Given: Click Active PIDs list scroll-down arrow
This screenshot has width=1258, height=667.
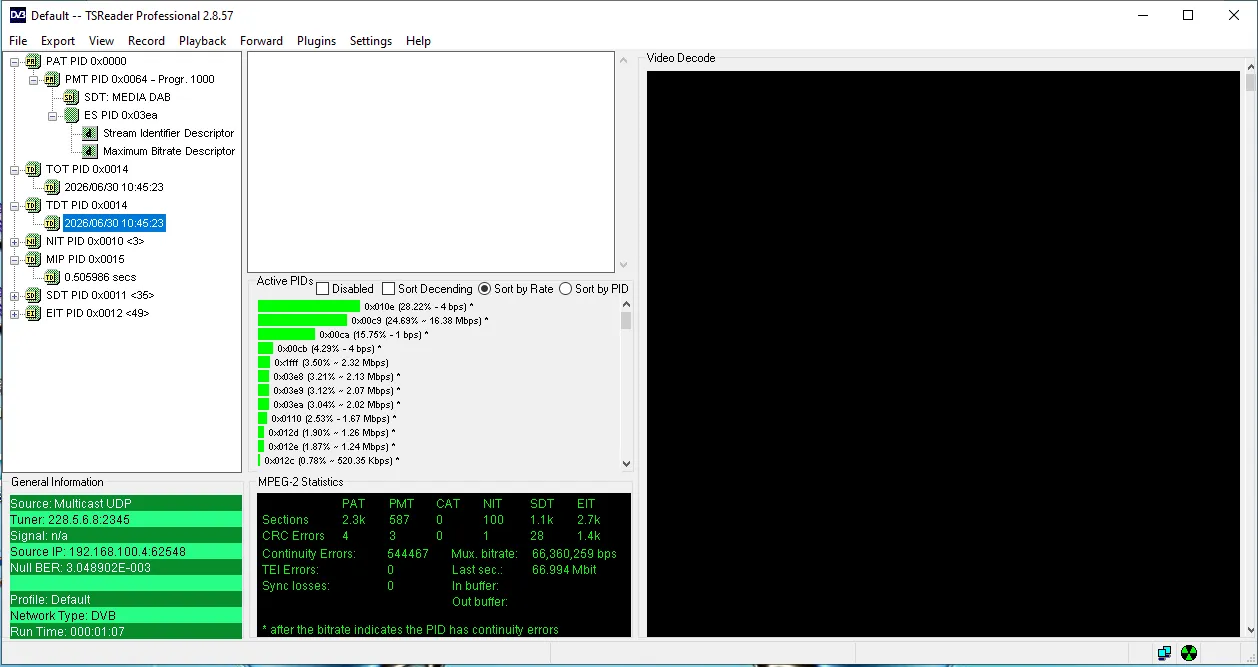Looking at the screenshot, I should (626, 463).
